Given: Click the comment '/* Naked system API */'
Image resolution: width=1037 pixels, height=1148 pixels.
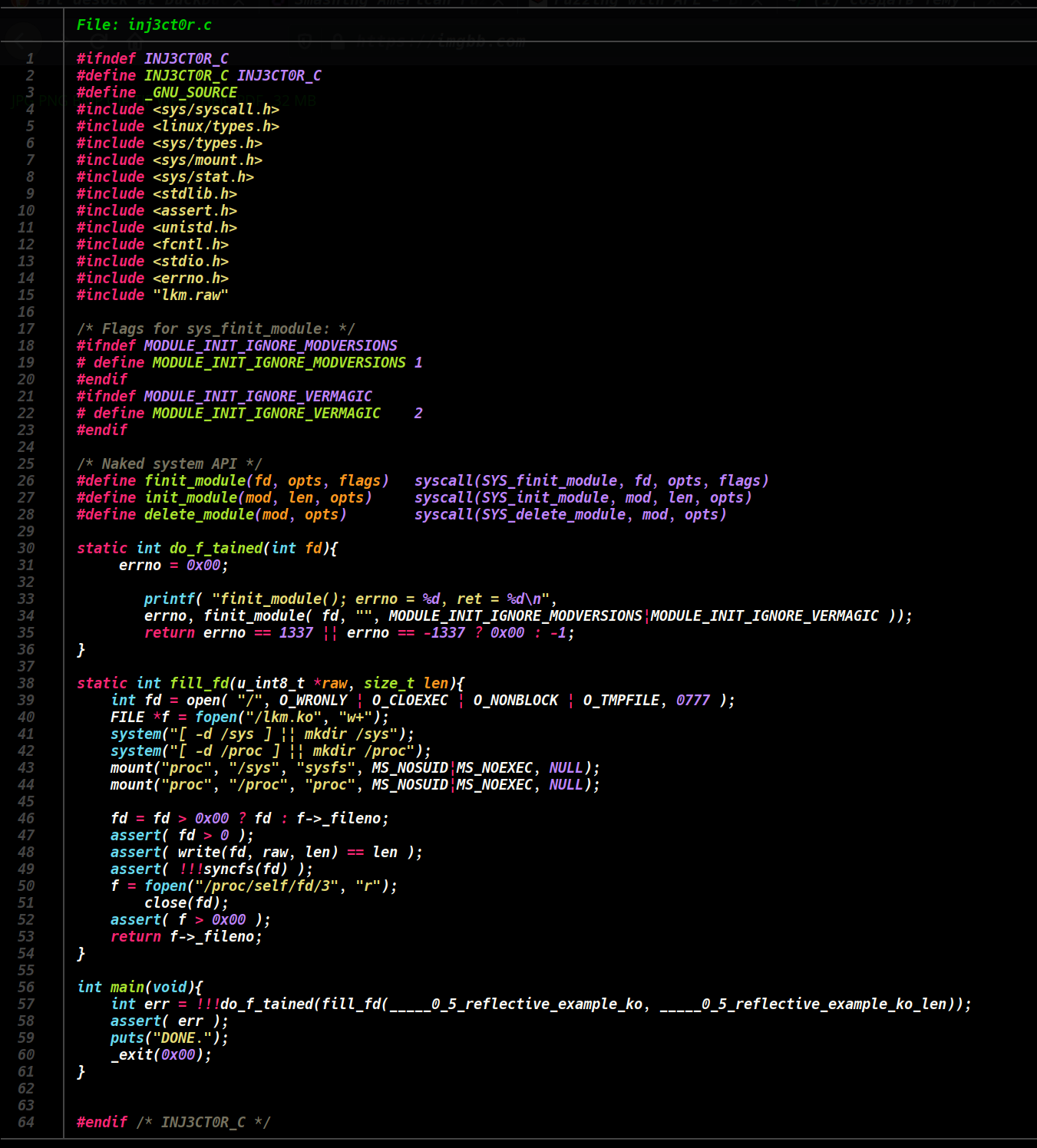Looking at the screenshot, I should coord(170,463).
